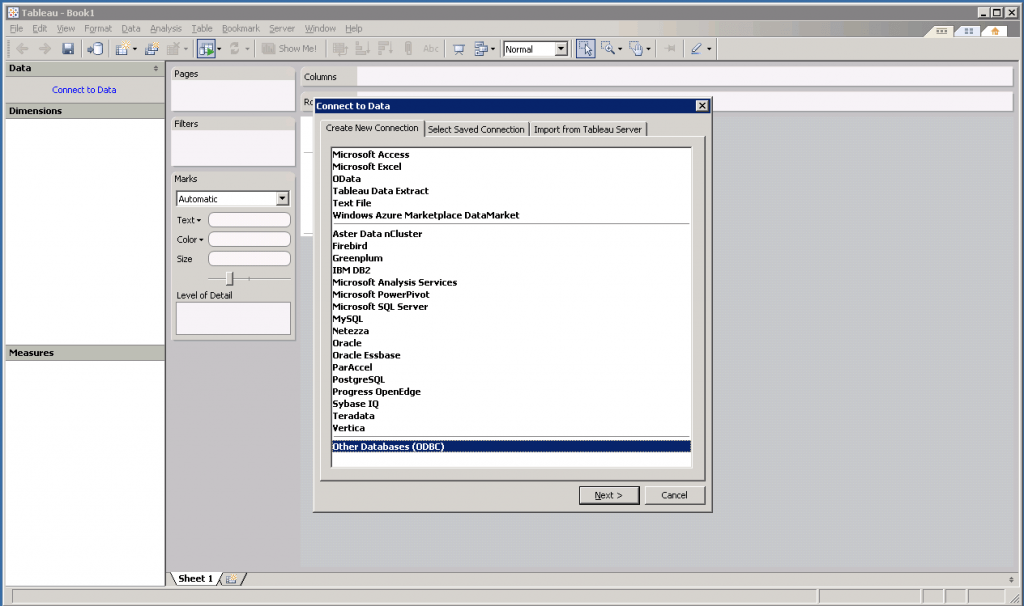Open the Normal fit dropdown in the toolbar
1024x606 pixels.
pyautogui.click(x=560, y=48)
